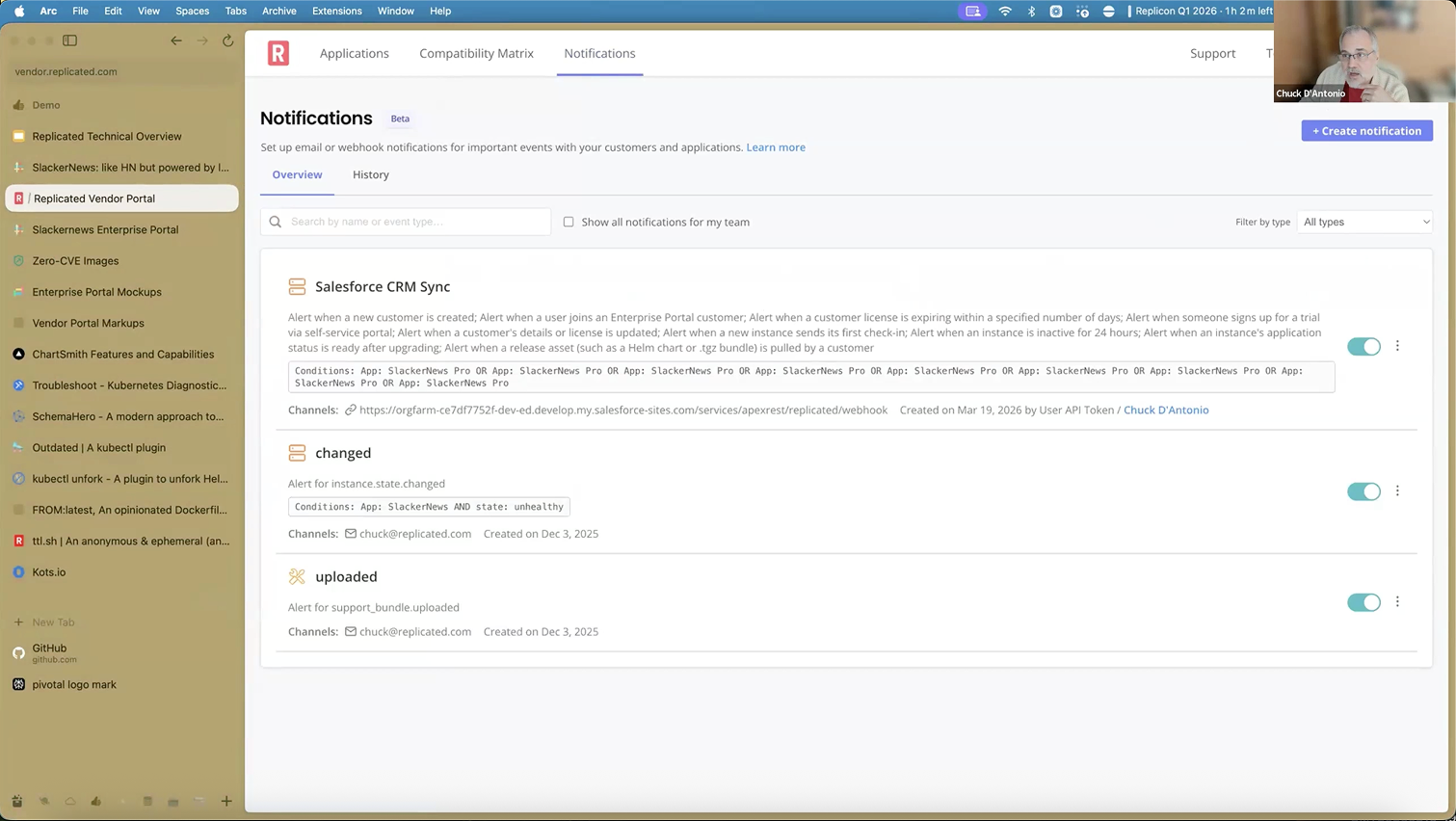This screenshot has height=821, width=1456.
Task: Open Outdated kubectl plugin sidebar tab
Action: coord(122,447)
